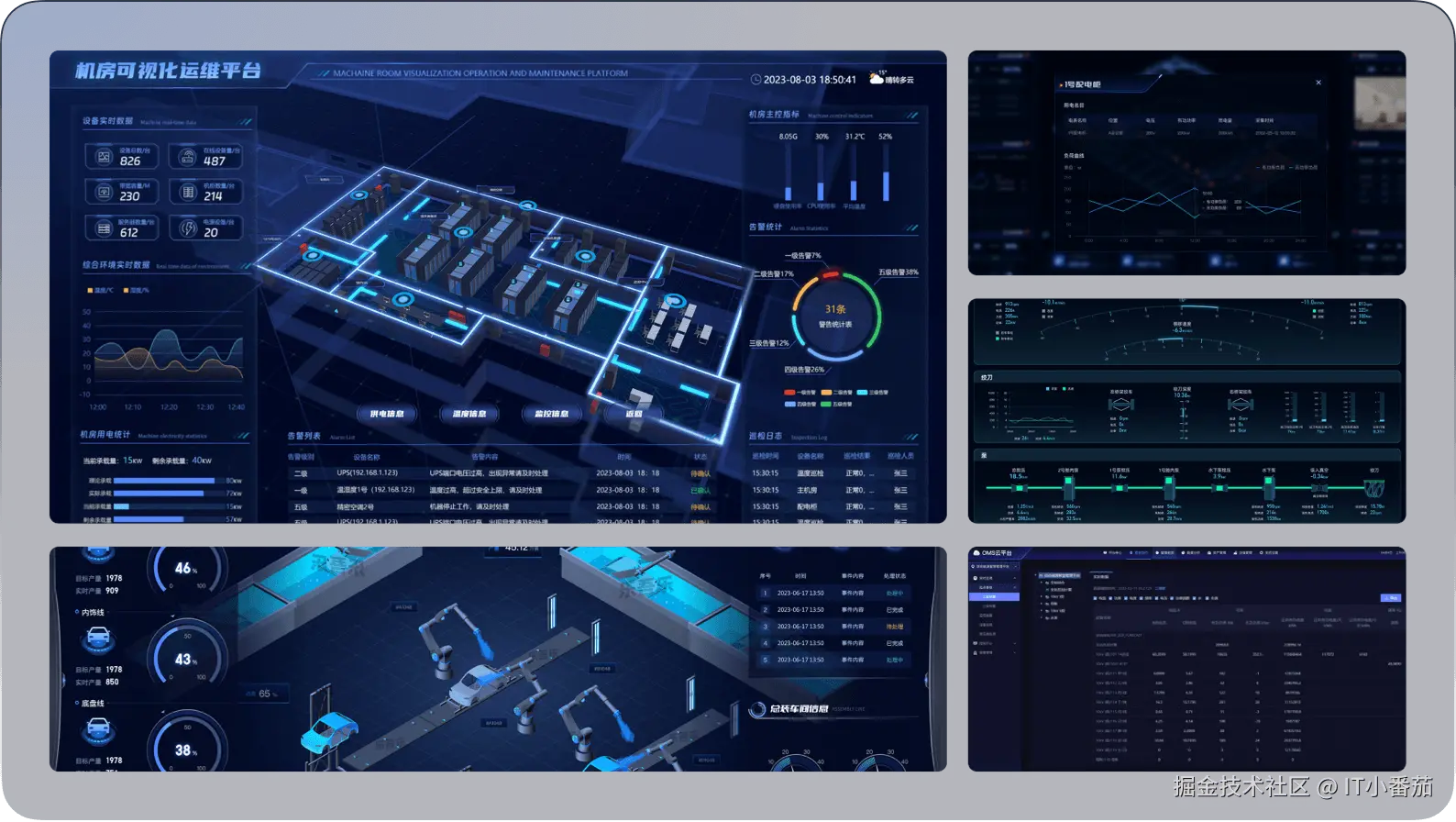The image size is (1456, 822).
Task: Select the UPS(192.168.1.123) alarm row device name
Action: [368, 473]
